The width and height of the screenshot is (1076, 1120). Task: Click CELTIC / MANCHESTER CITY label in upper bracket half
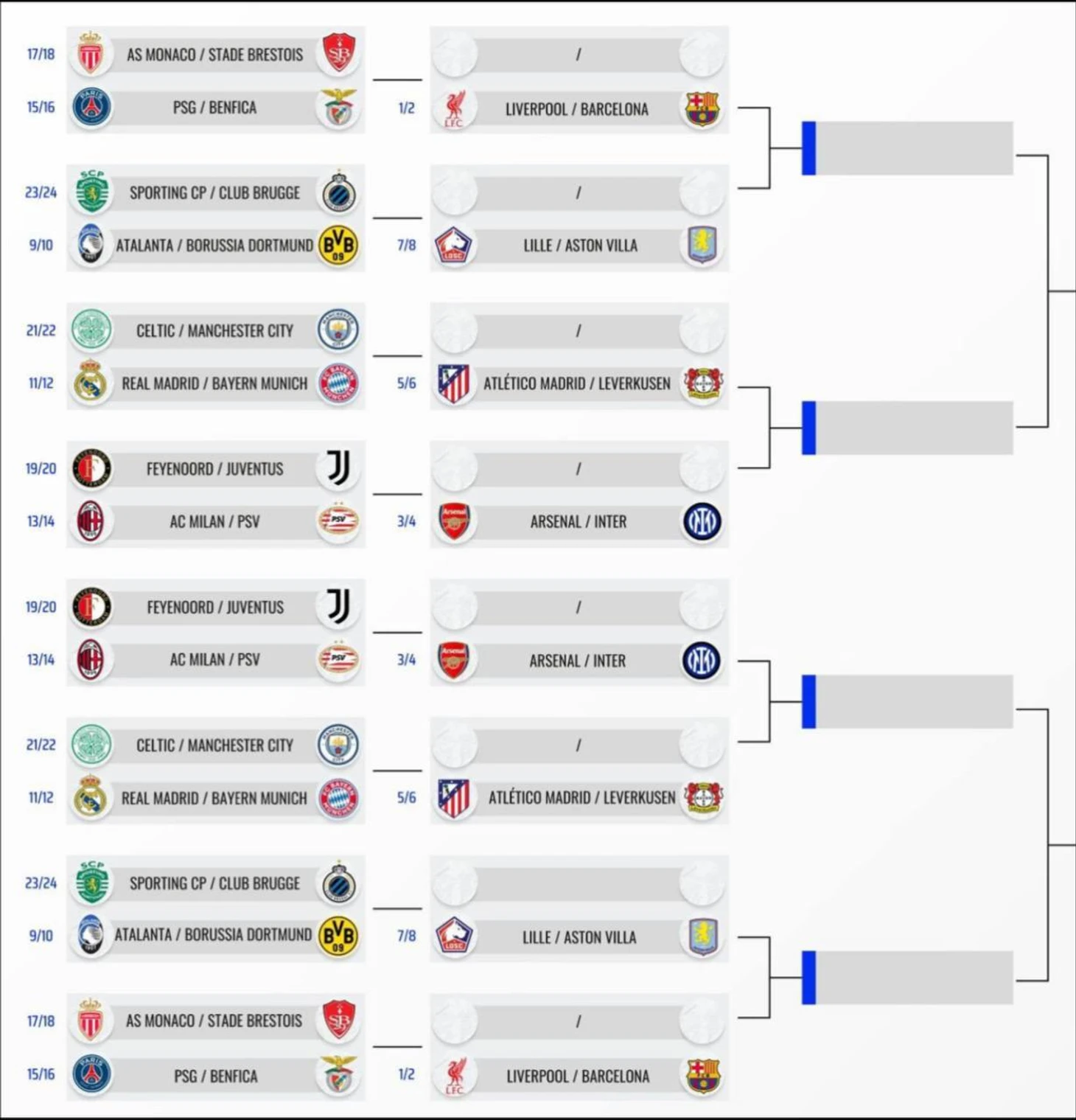coord(214,330)
